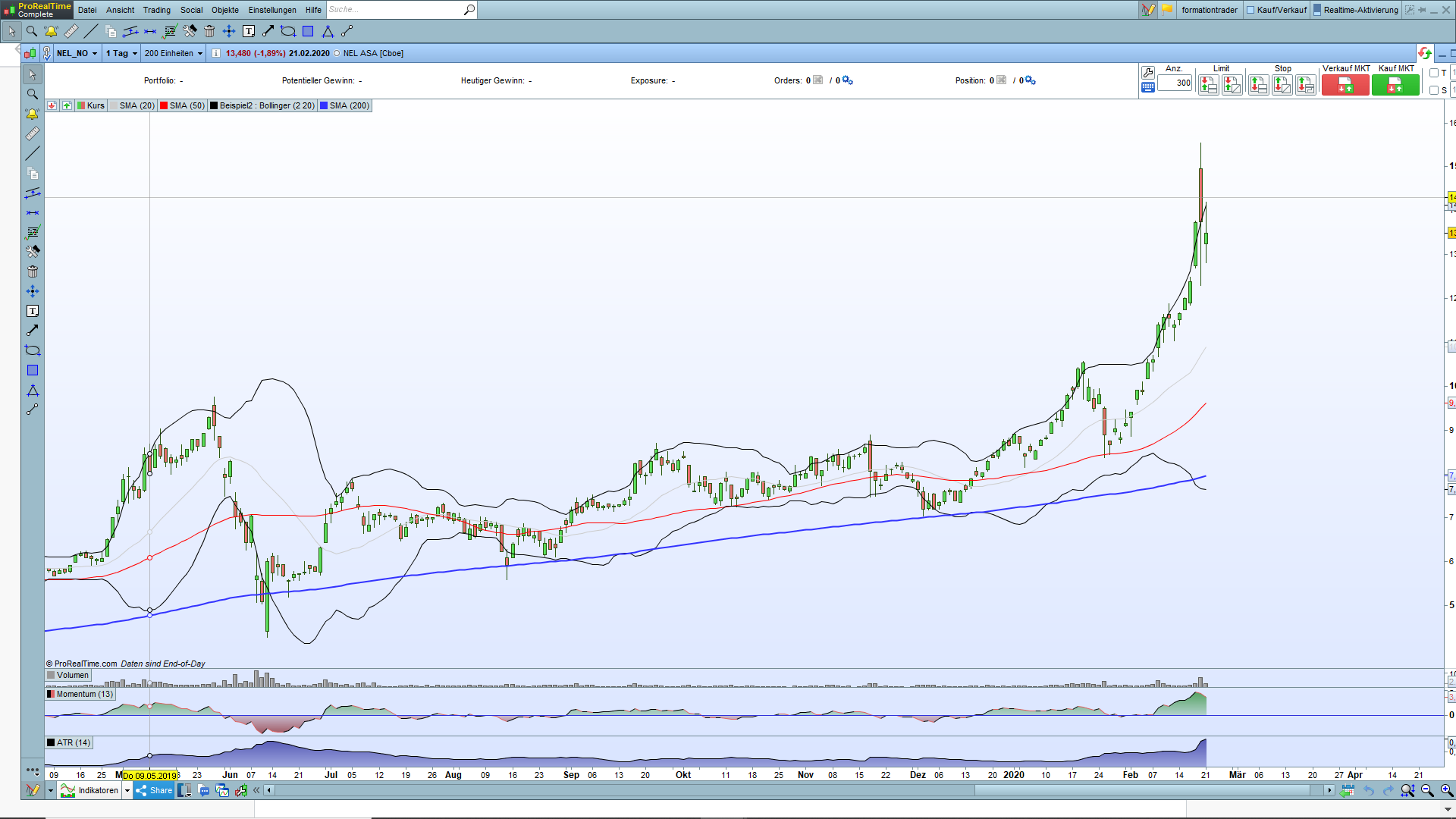1456x819 pixels.
Task: Select the triangle drawing tool
Action: [328, 31]
